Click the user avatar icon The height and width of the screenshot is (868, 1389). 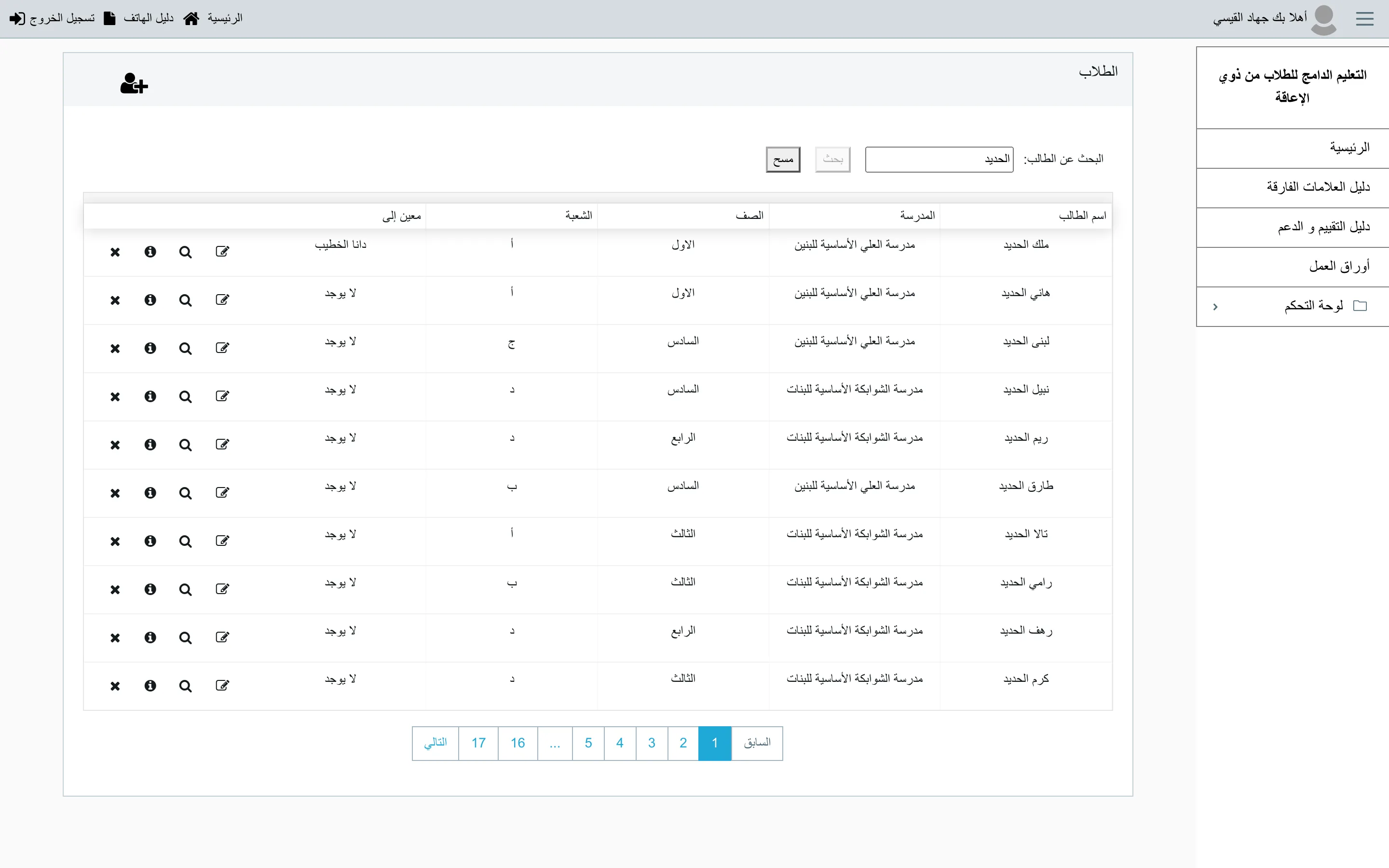tap(1323, 20)
